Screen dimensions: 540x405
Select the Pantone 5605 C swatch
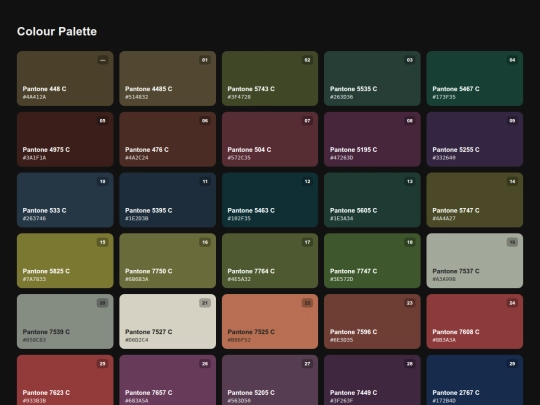(372, 200)
